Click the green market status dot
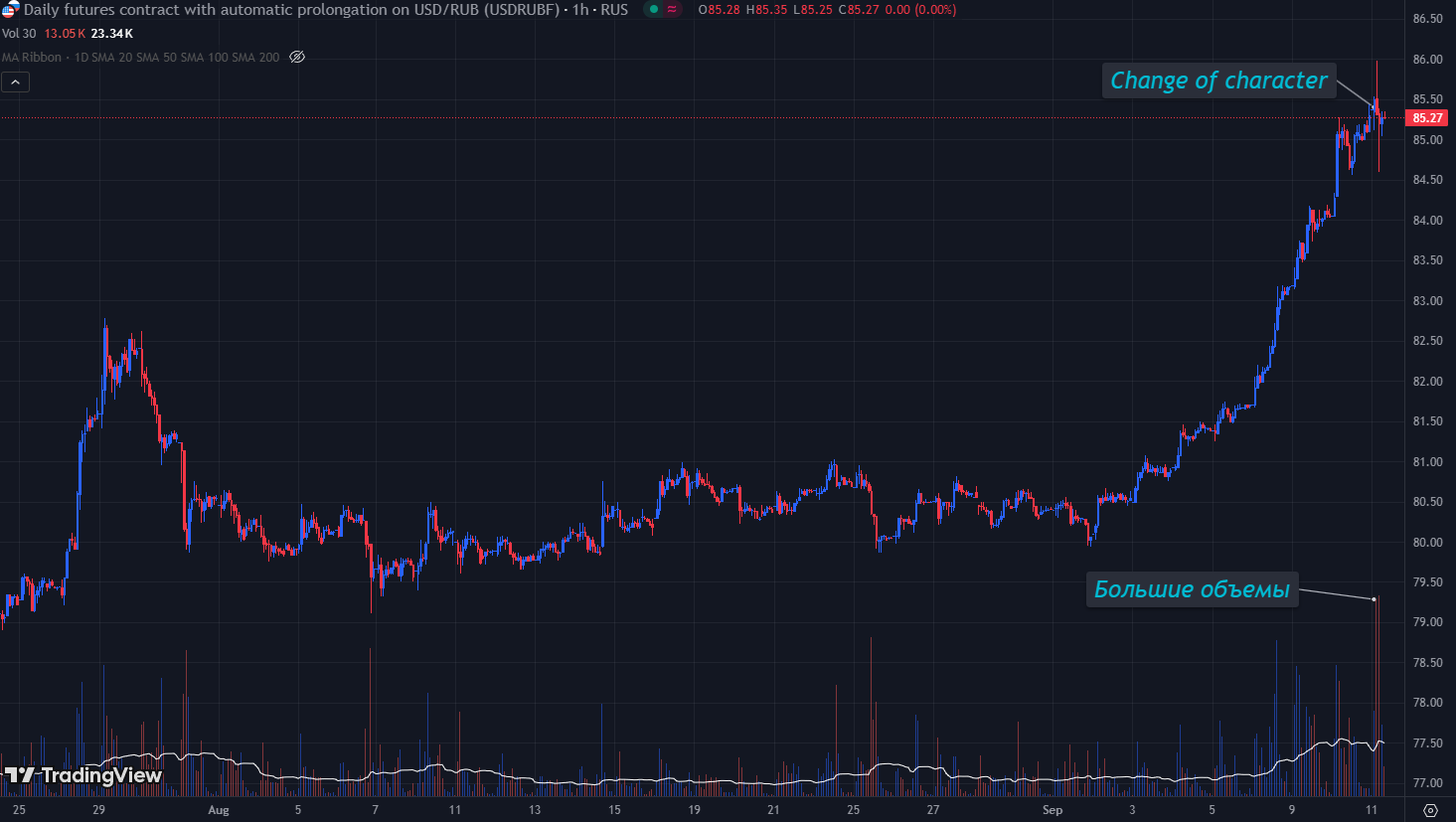 [x=653, y=10]
